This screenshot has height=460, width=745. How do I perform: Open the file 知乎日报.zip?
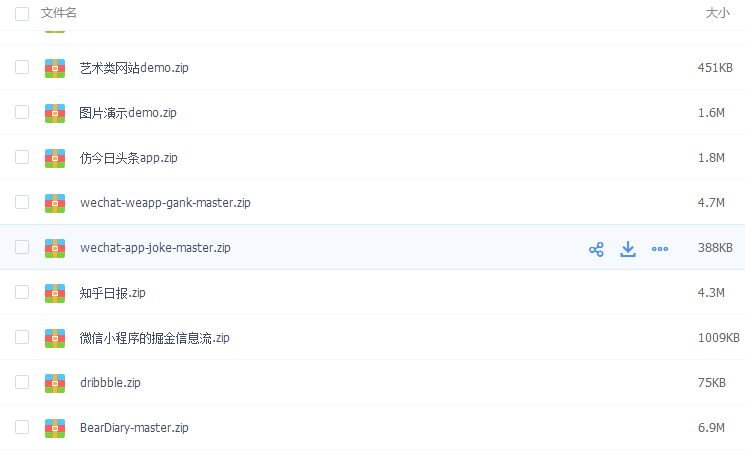coord(112,293)
